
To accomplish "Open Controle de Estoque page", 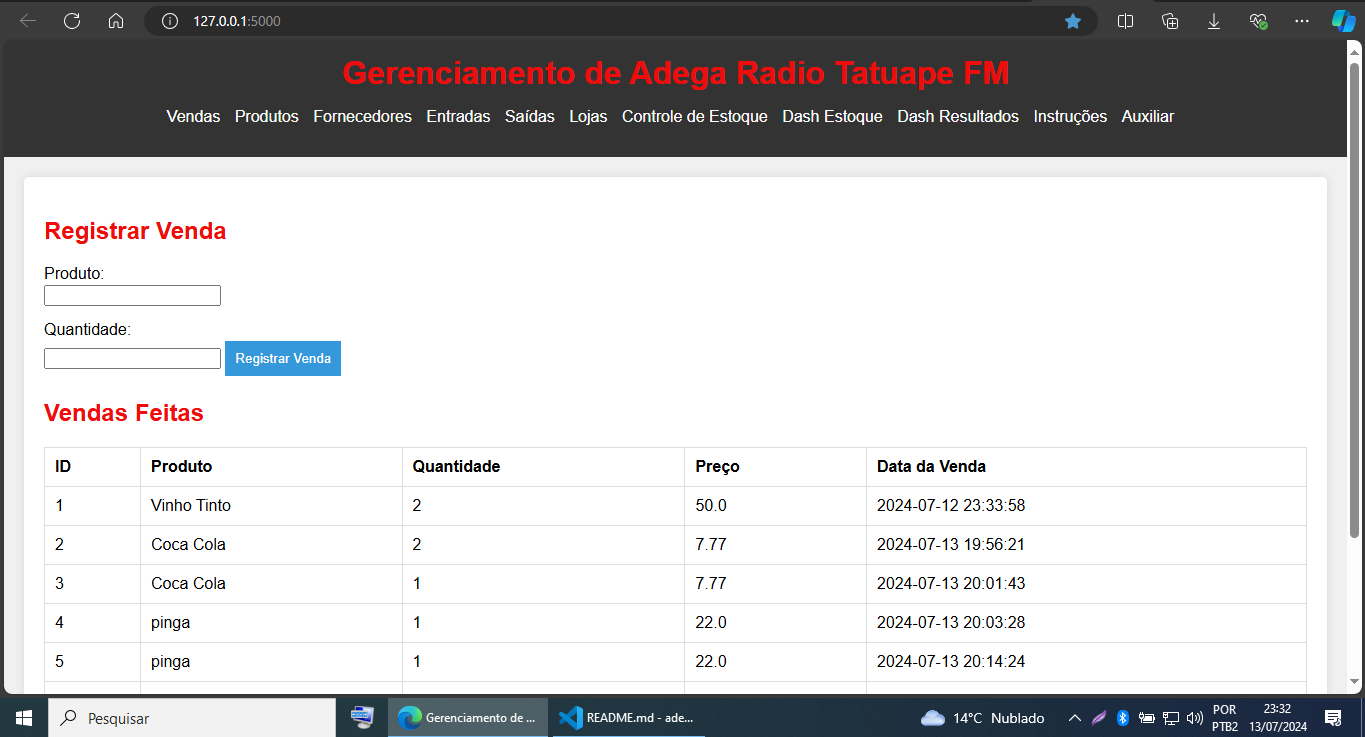I will click(695, 117).
